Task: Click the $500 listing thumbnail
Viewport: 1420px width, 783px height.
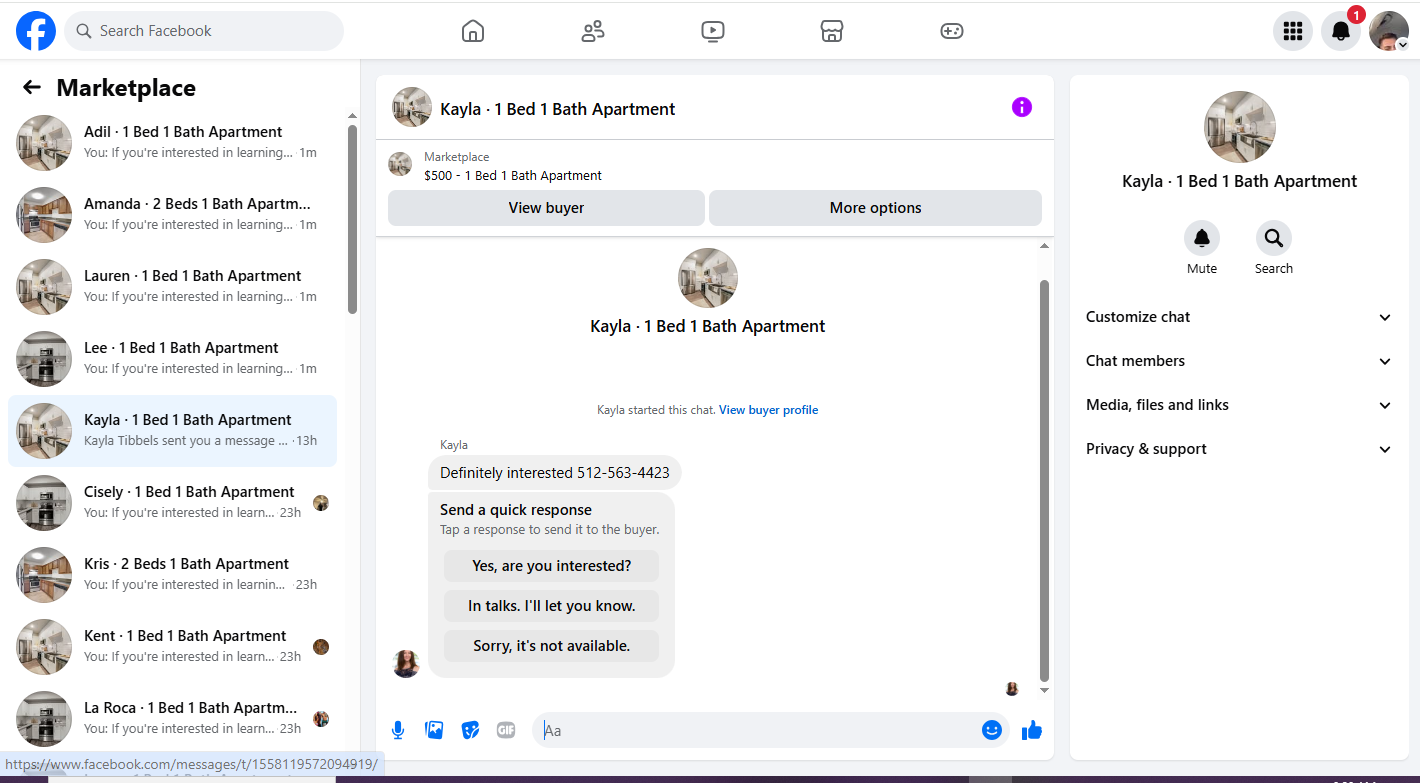Action: point(400,165)
